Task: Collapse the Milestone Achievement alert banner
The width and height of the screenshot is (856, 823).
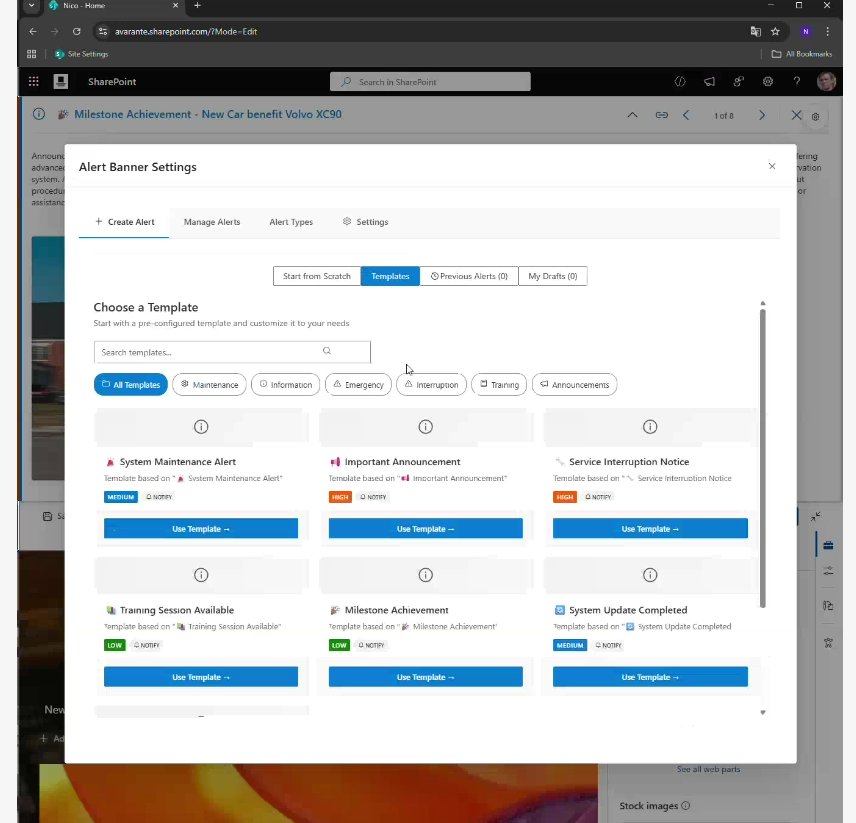Action: tap(632, 116)
